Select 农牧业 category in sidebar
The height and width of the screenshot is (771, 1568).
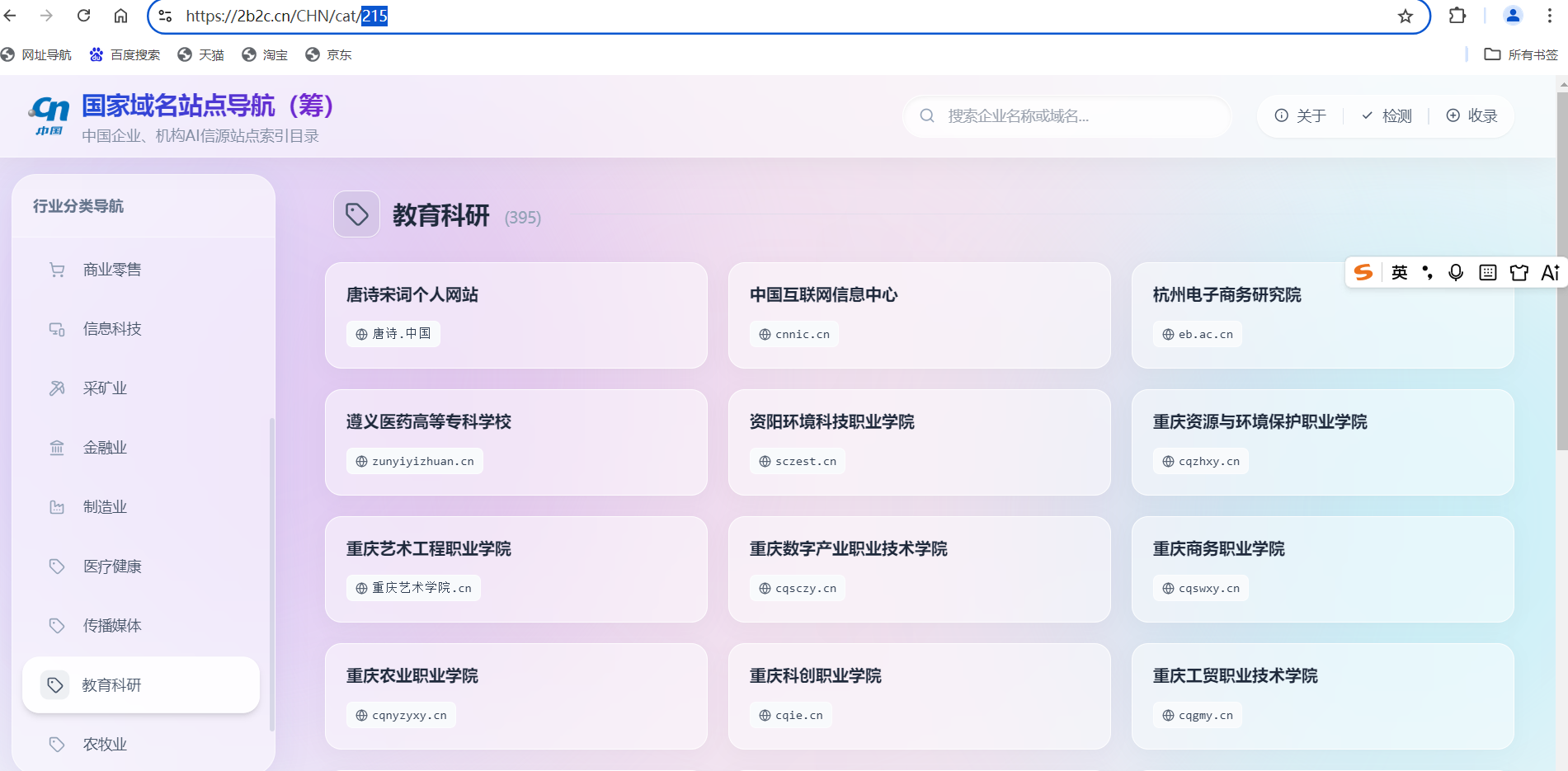(141, 745)
